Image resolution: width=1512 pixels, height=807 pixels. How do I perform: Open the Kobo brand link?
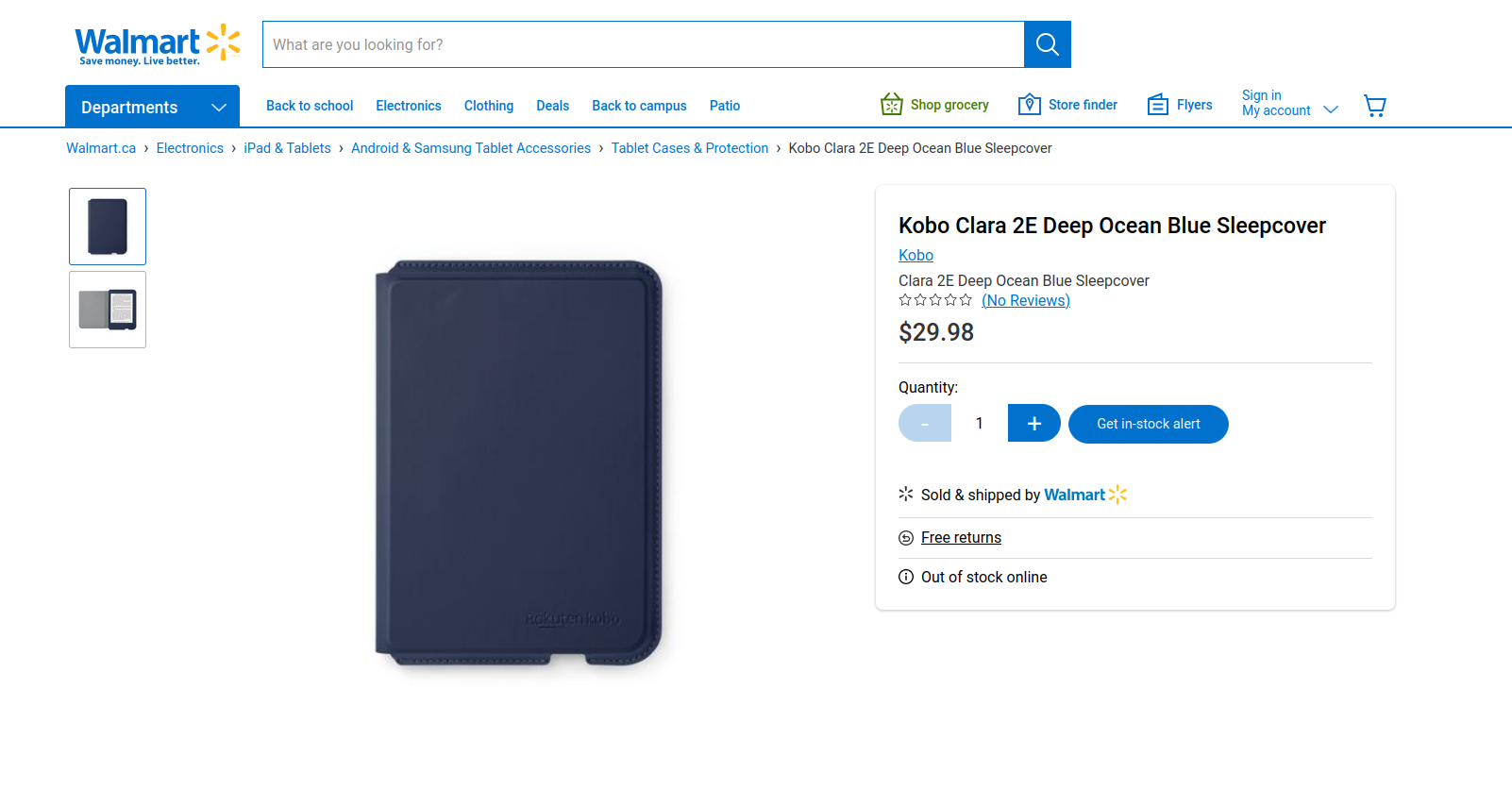click(916, 255)
